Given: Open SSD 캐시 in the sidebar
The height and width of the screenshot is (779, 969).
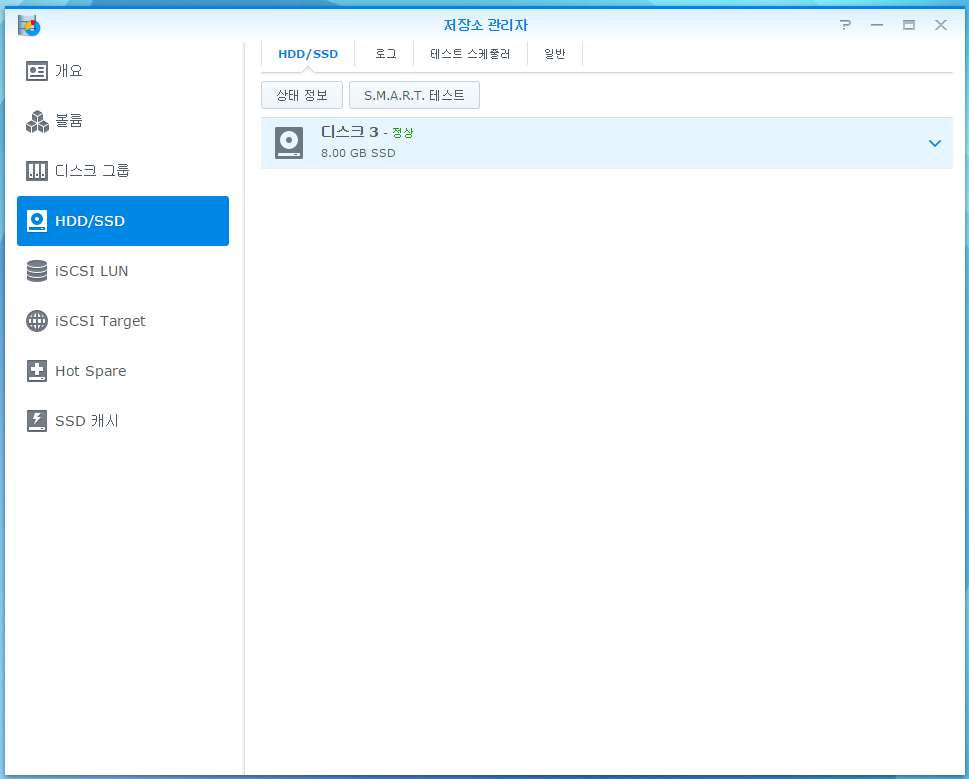Looking at the screenshot, I should (123, 421).
